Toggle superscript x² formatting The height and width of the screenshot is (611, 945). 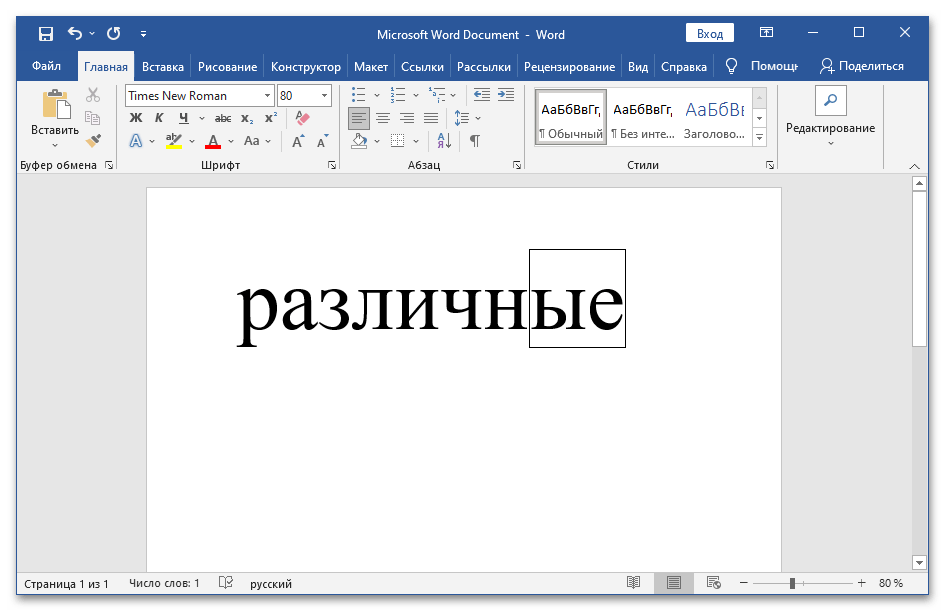(x=271, y=118)
